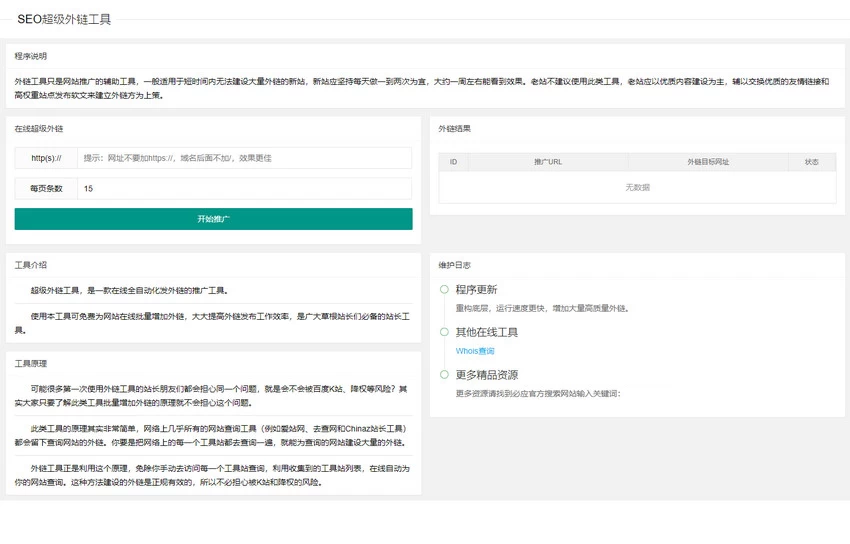Click the 状态 column header

pos(812,162)
